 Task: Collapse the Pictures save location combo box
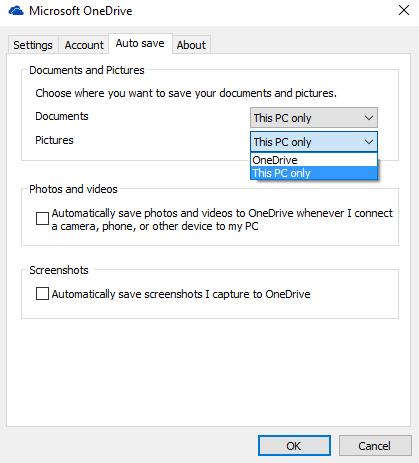pos(314,142)
